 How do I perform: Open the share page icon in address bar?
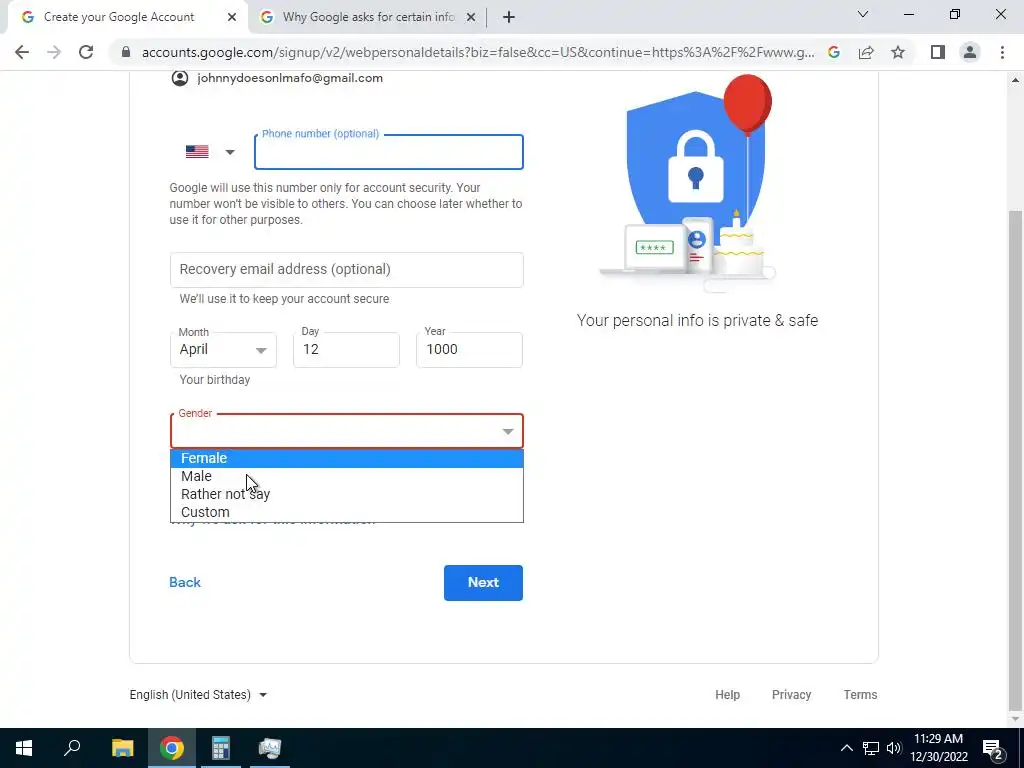pyautogui.click(x=866, y=52)
